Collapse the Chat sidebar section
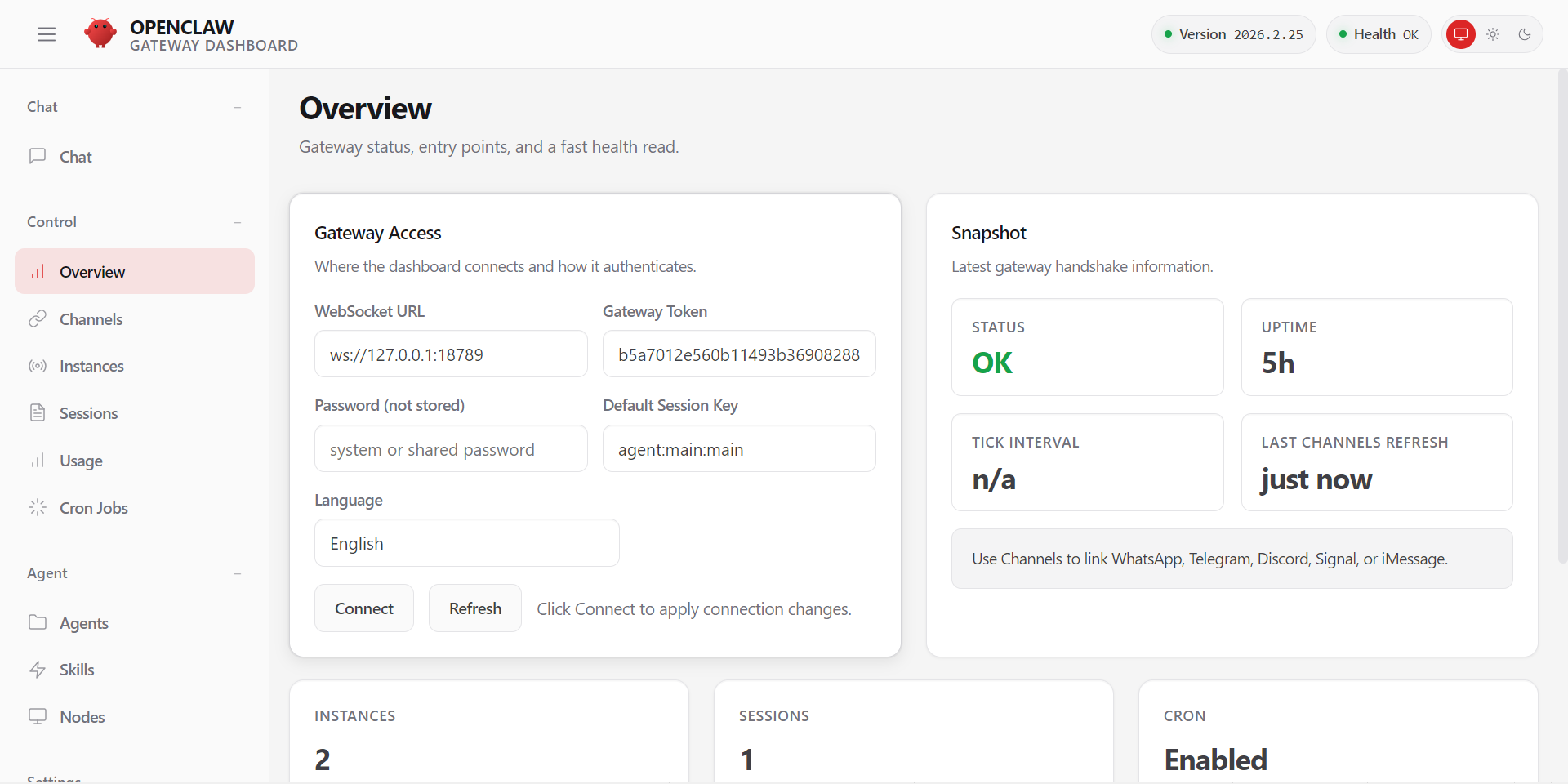 point(238,107)
